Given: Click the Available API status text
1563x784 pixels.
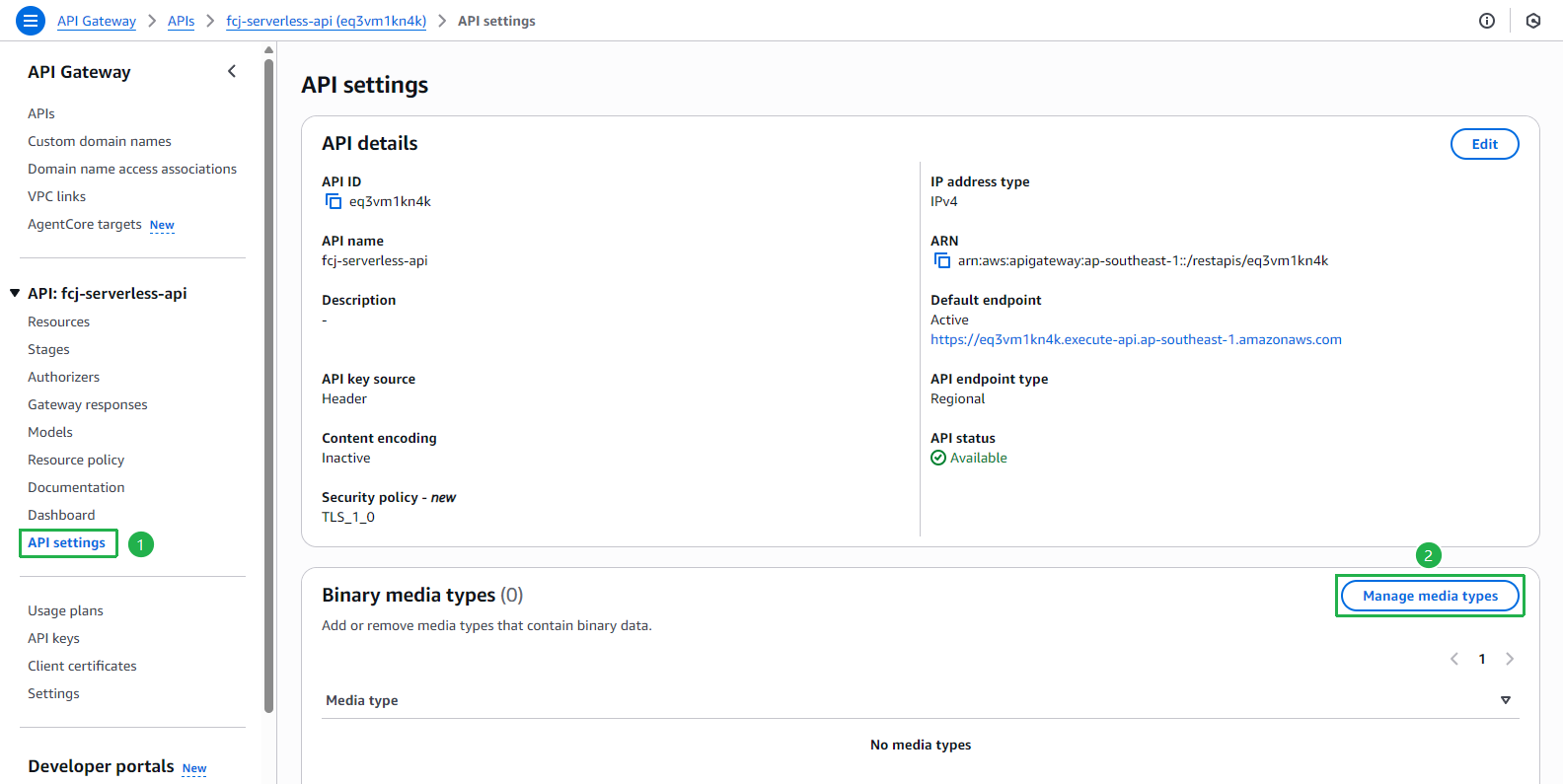Looking at the screenshot, I should coord(978,458).
